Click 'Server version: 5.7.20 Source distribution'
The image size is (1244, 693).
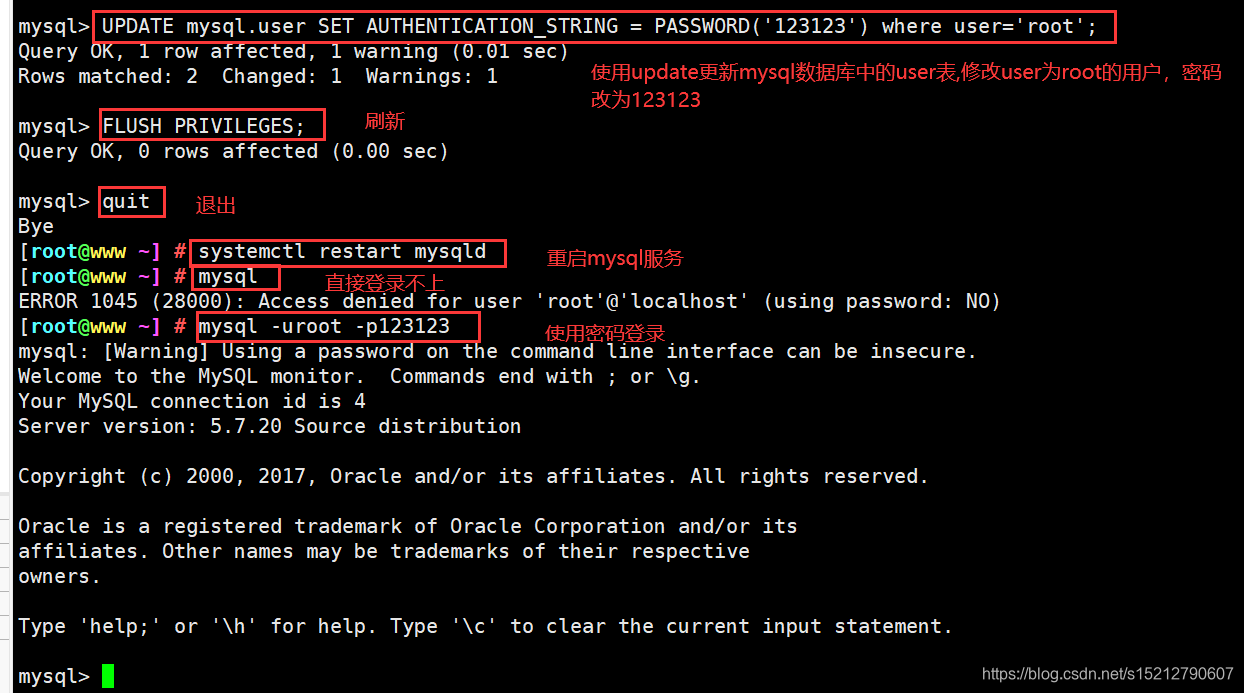pyautogui.click(x=269, y=427)
